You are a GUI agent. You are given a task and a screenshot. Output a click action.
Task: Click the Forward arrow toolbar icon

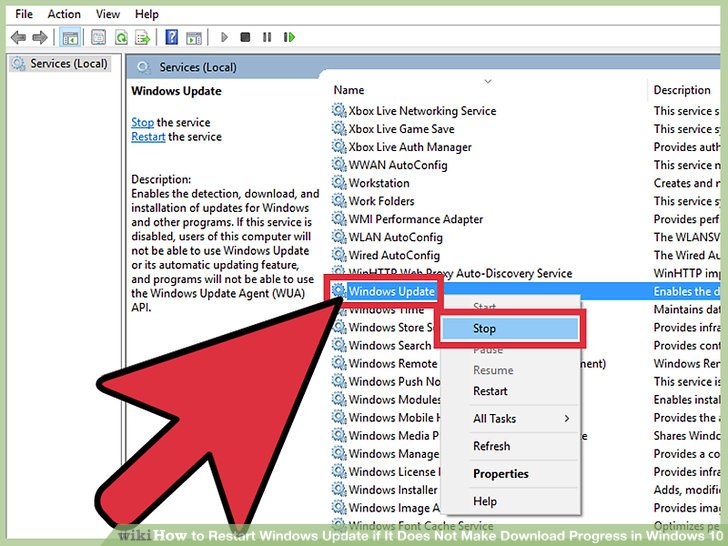click(x=40, y=37)
